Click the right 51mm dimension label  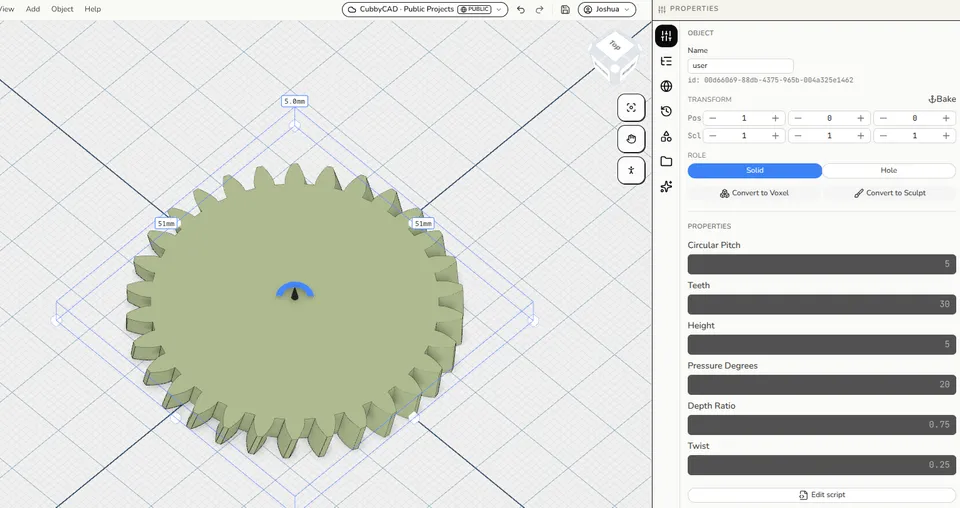423,223
